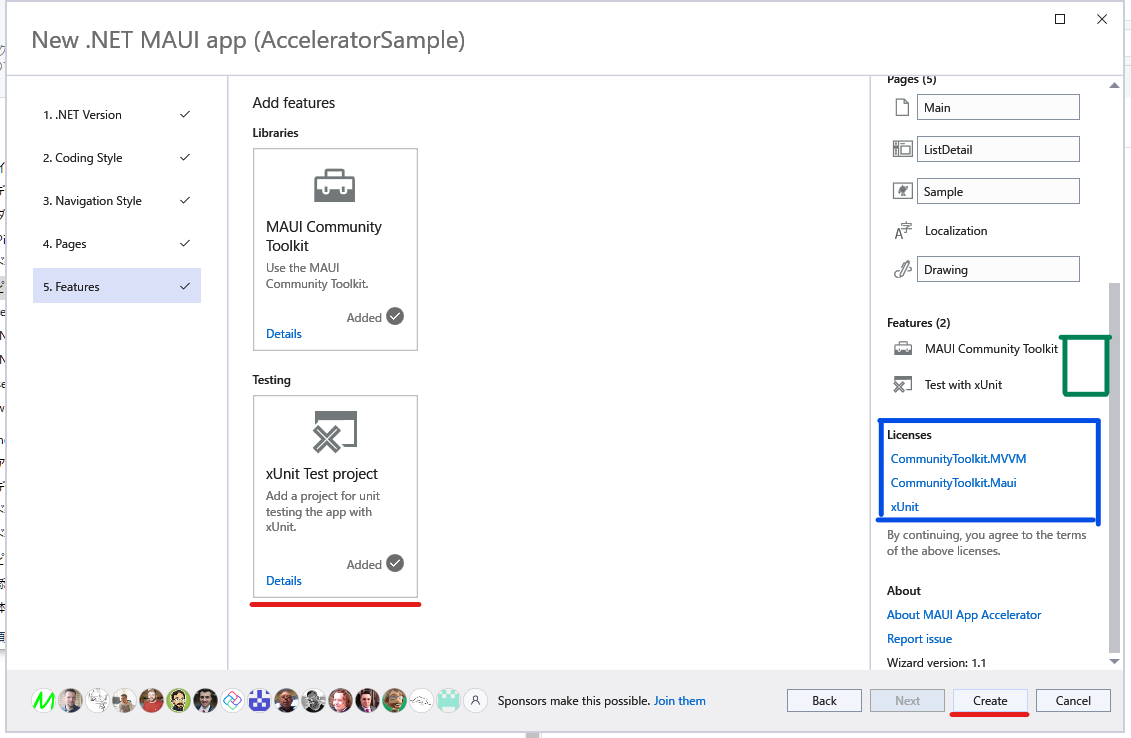Click the MAUI Community Toolkit card title

[324, 236]
